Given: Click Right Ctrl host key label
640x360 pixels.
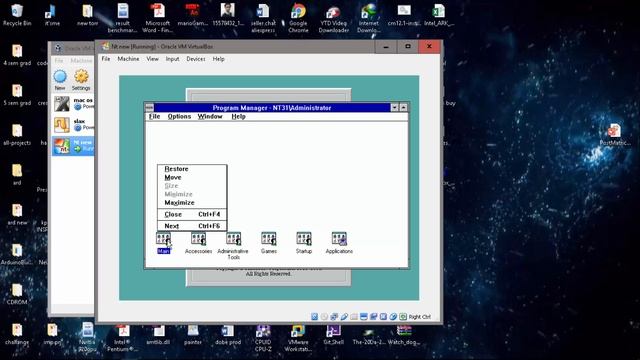Looking at the screenshot, I should click(x=420, y=317).
